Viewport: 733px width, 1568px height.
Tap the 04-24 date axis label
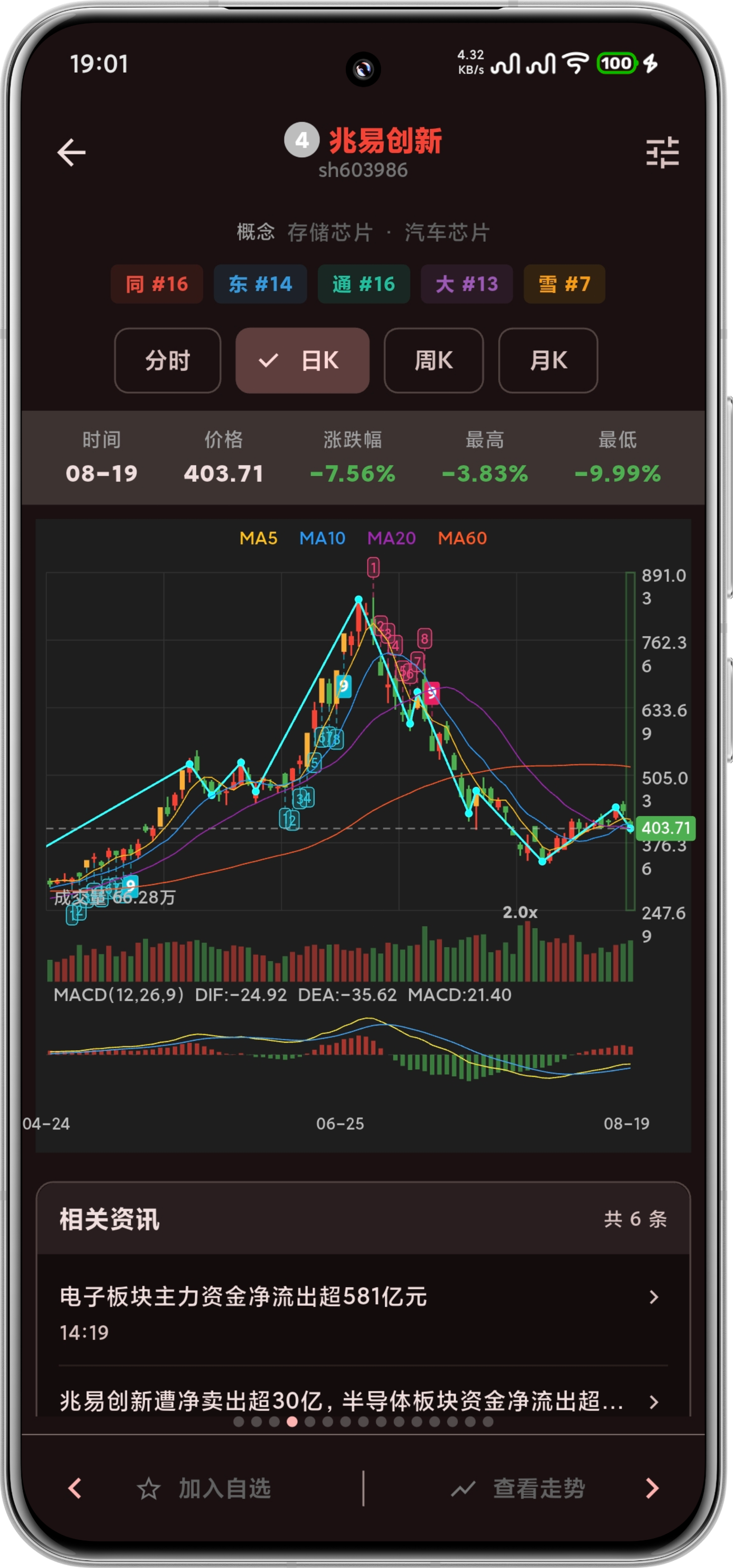pyautogui.click(x=46, y=1124)
